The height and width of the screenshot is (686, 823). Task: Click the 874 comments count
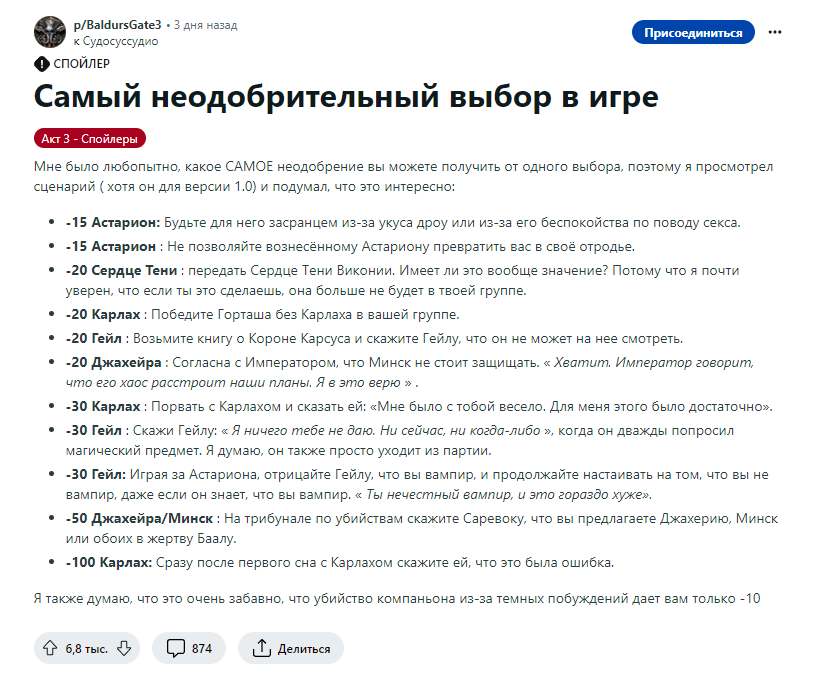(201, 648)
